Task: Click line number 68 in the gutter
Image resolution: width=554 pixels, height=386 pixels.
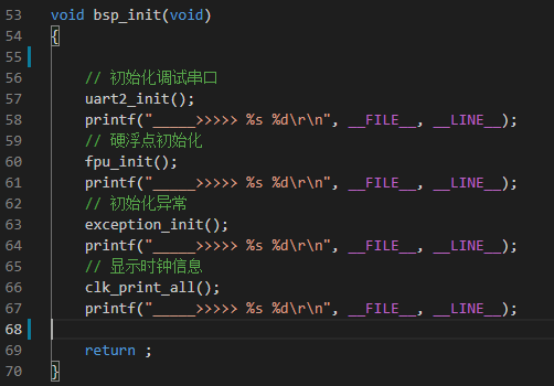Action: click(x=13, y=329)
